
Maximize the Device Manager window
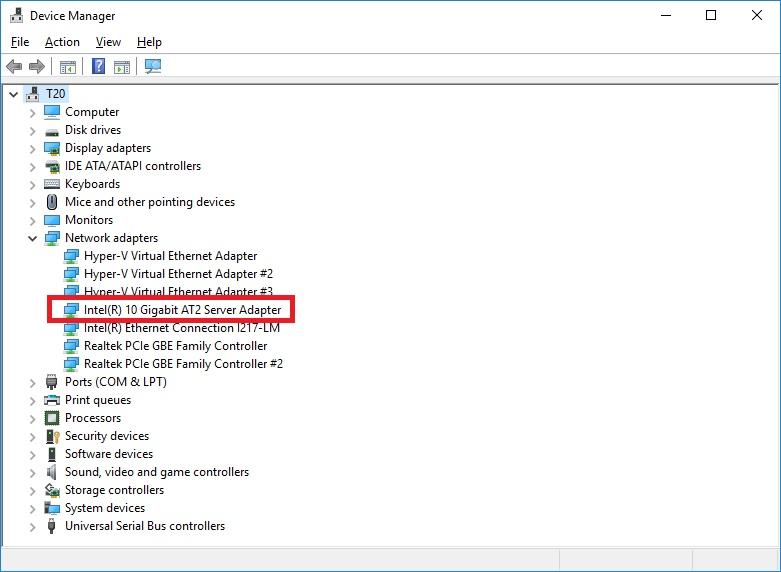(x=711, y=15)
